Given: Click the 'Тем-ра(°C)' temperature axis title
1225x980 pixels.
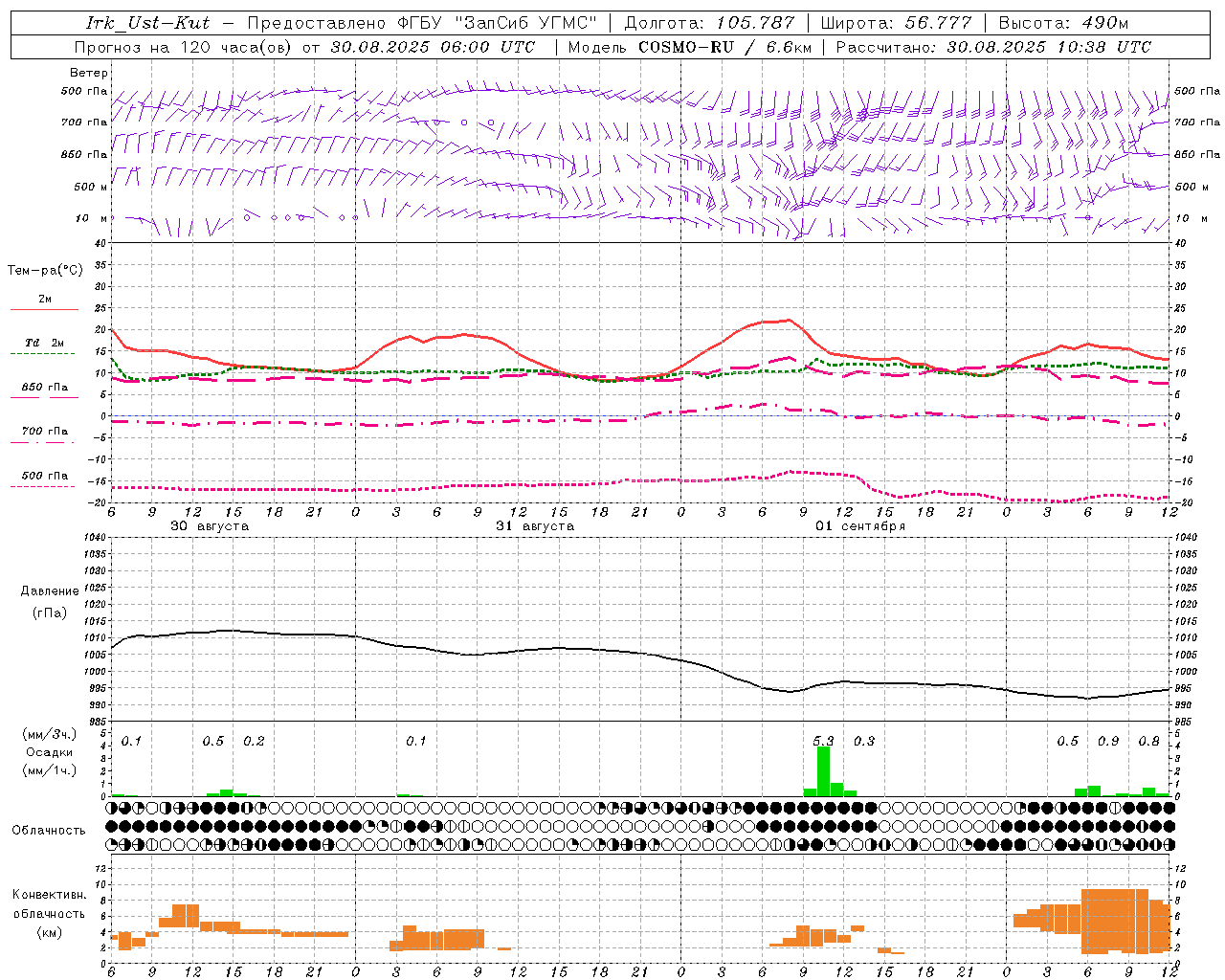Looking at the screenshot, I should (x=45, y=271).
